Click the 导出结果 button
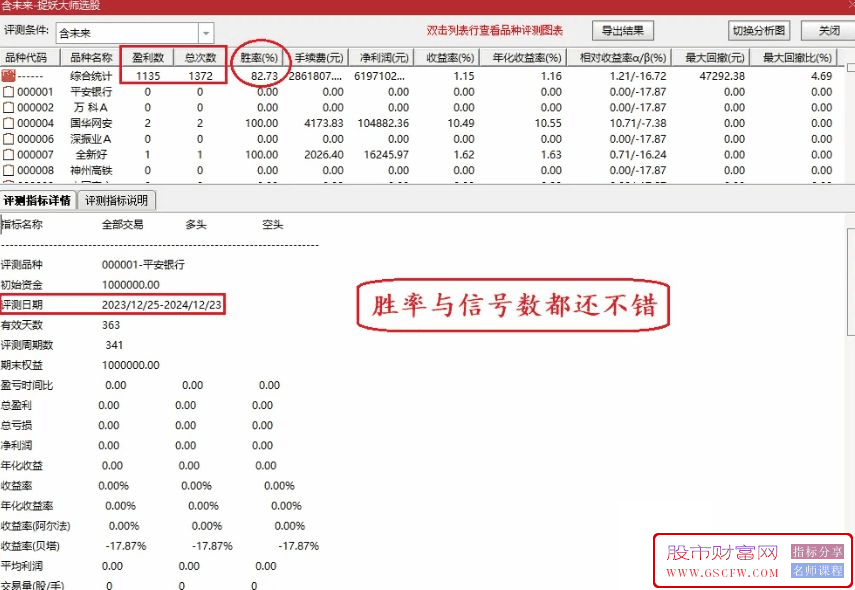The height and width of the screenshot is (590, 855). (x=623, y=31)
